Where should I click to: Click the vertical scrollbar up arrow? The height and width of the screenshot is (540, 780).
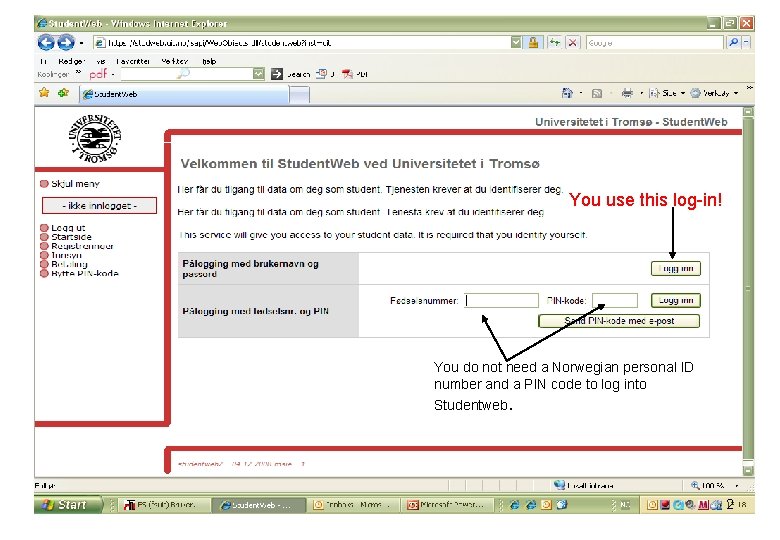point(748,112)
